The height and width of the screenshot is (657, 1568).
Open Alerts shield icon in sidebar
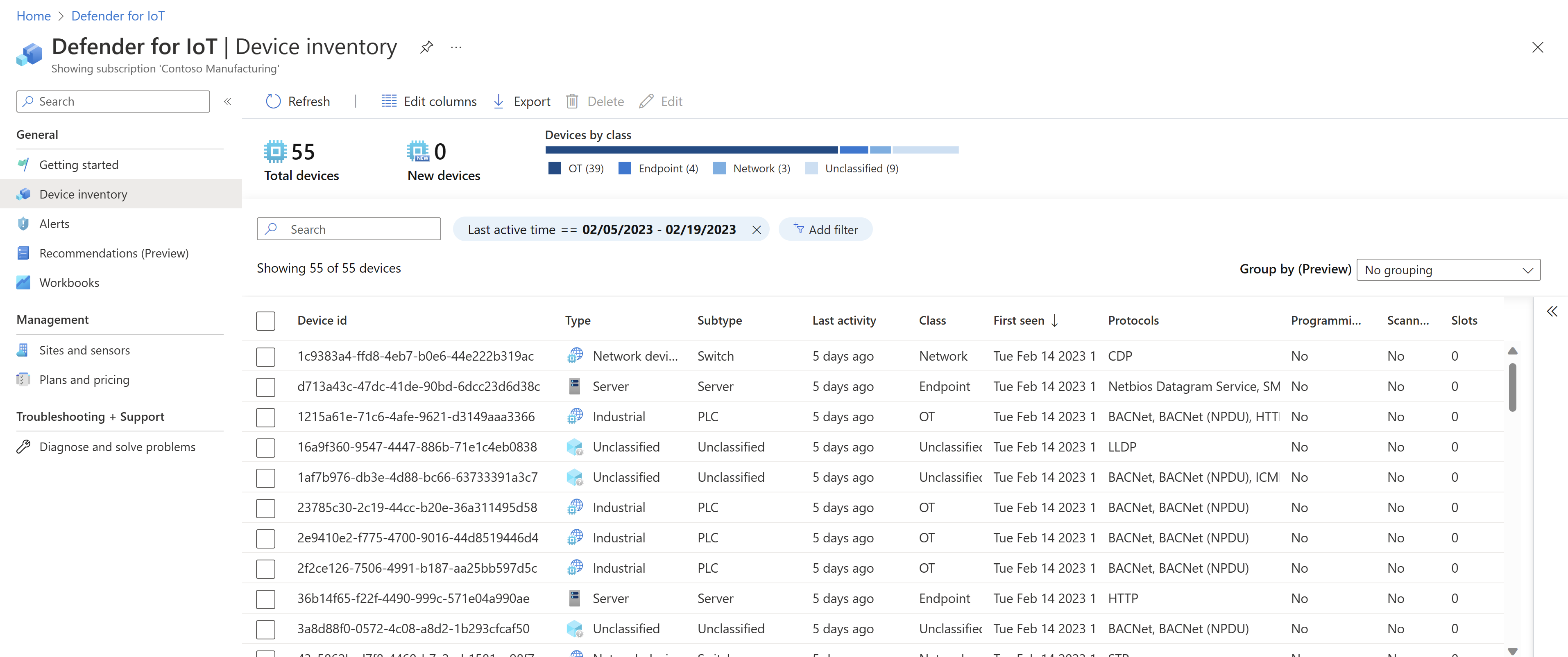click(x=23, y=224)
